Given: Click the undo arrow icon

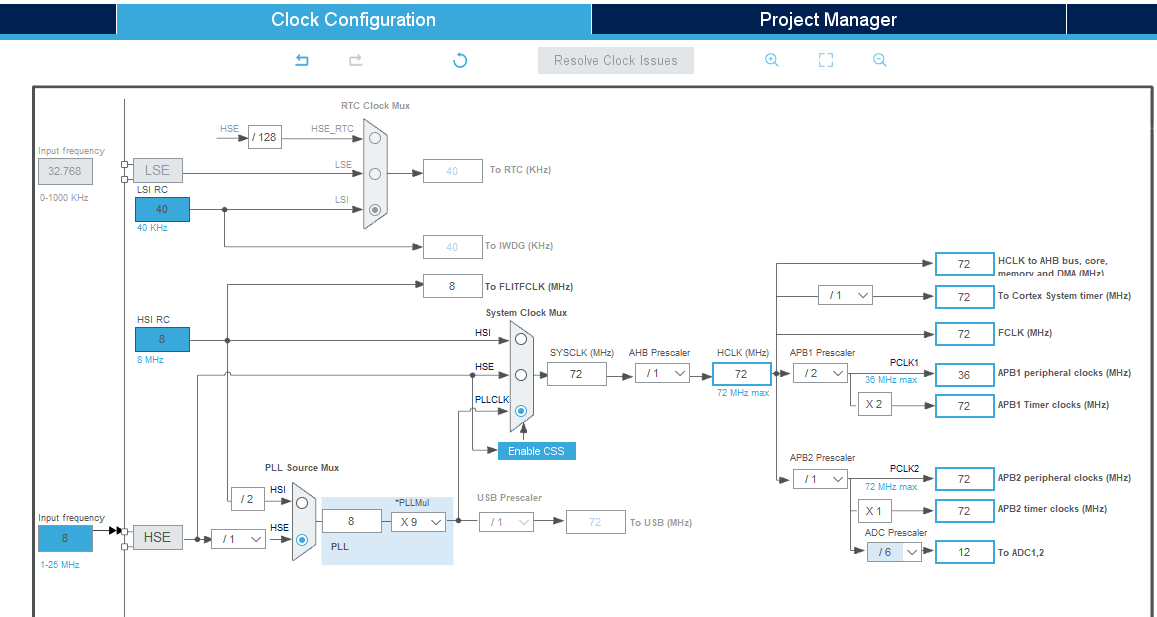Looking at the screenshot, I should click(302, 61).
